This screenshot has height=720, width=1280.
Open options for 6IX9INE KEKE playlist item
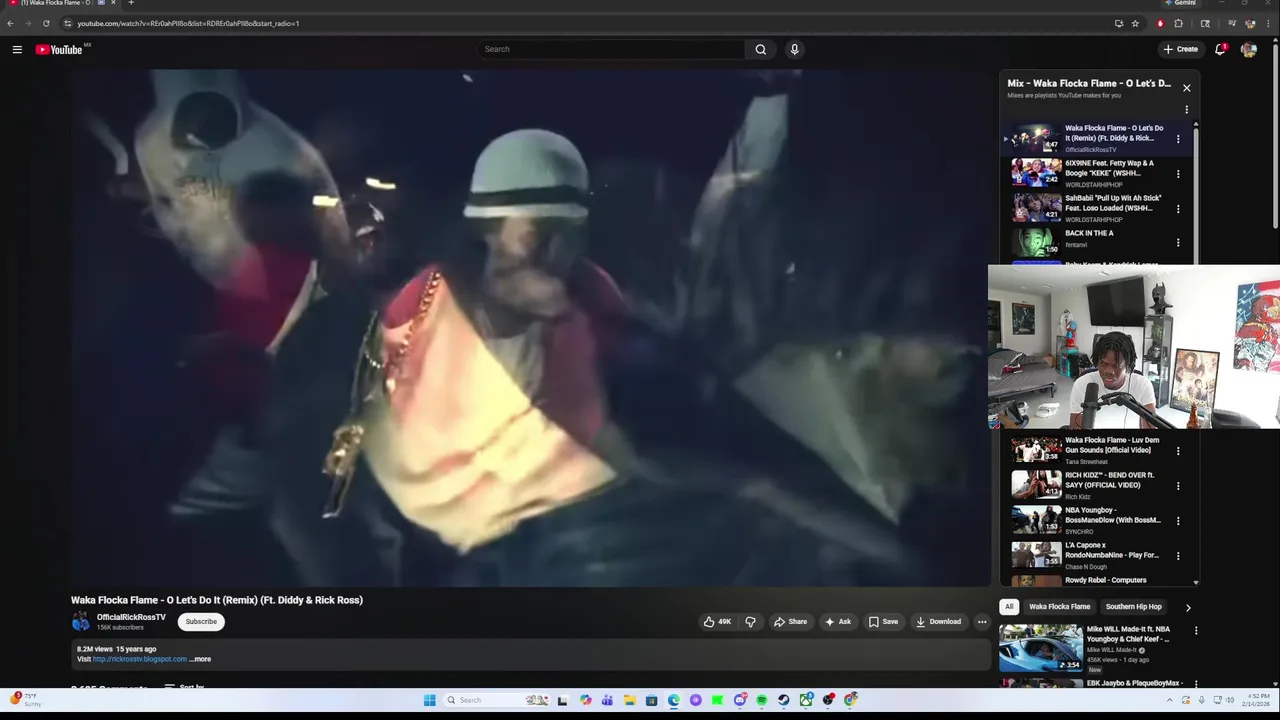pyautogui.click(x=1178, y=174)
